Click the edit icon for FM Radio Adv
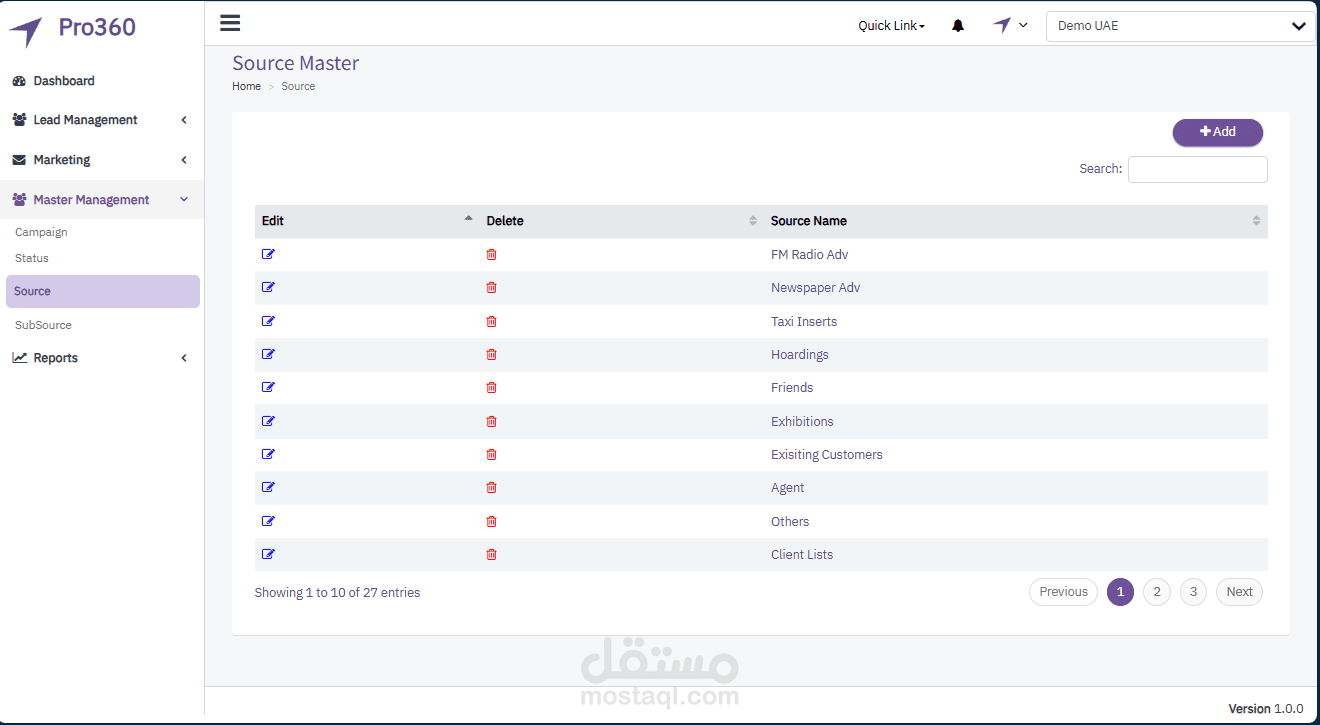The width and height of the screenshot is (1320, 725). [268, 254]
